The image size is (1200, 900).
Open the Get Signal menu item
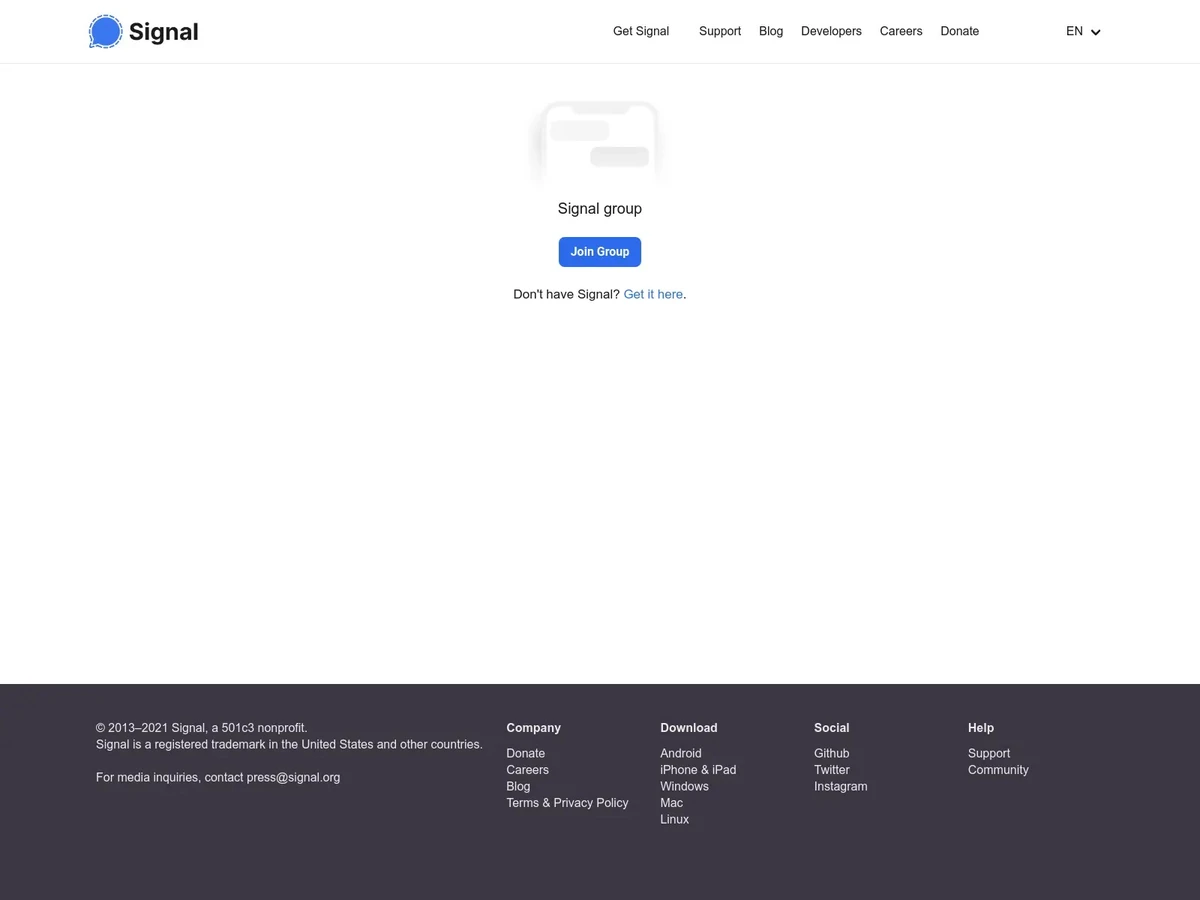(x=641, y=32)
